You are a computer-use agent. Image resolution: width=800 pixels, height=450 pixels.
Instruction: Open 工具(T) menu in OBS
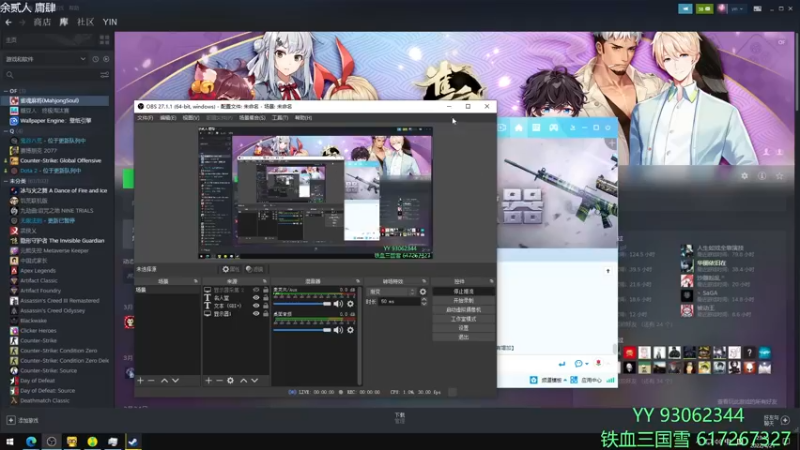pyautogui.click(x=280, y=118)
